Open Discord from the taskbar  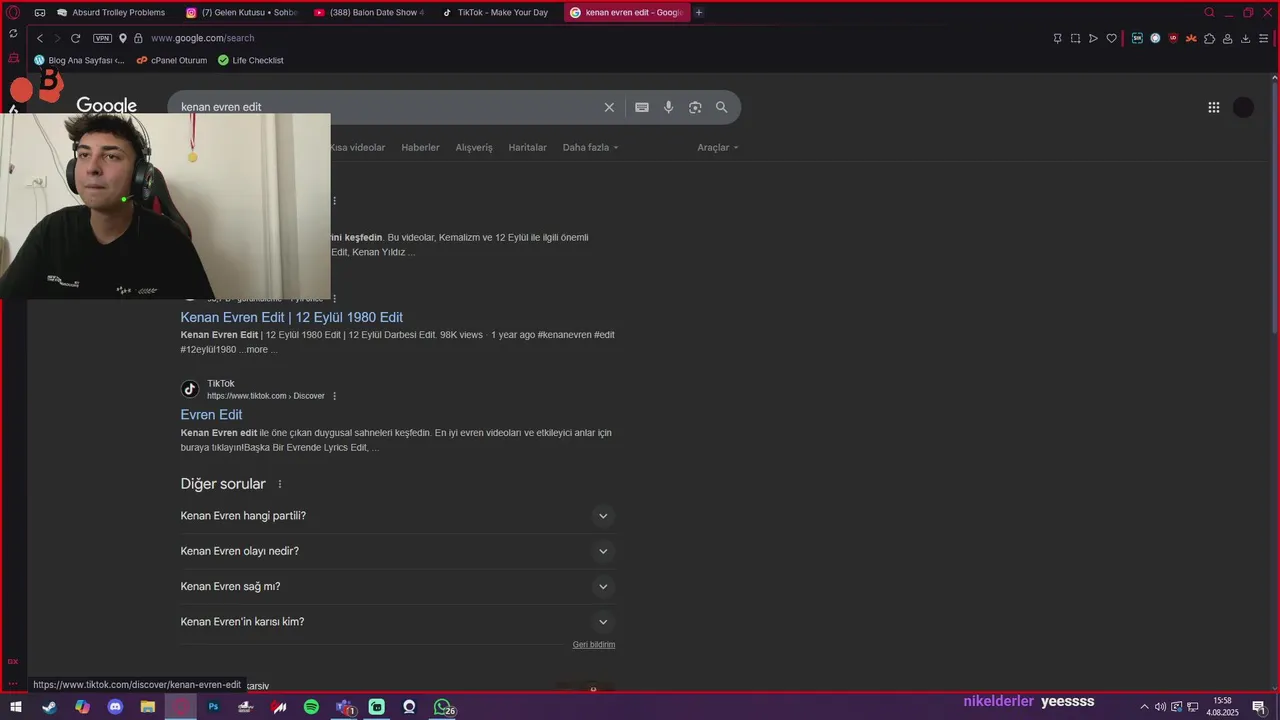(x=115, y=707)
